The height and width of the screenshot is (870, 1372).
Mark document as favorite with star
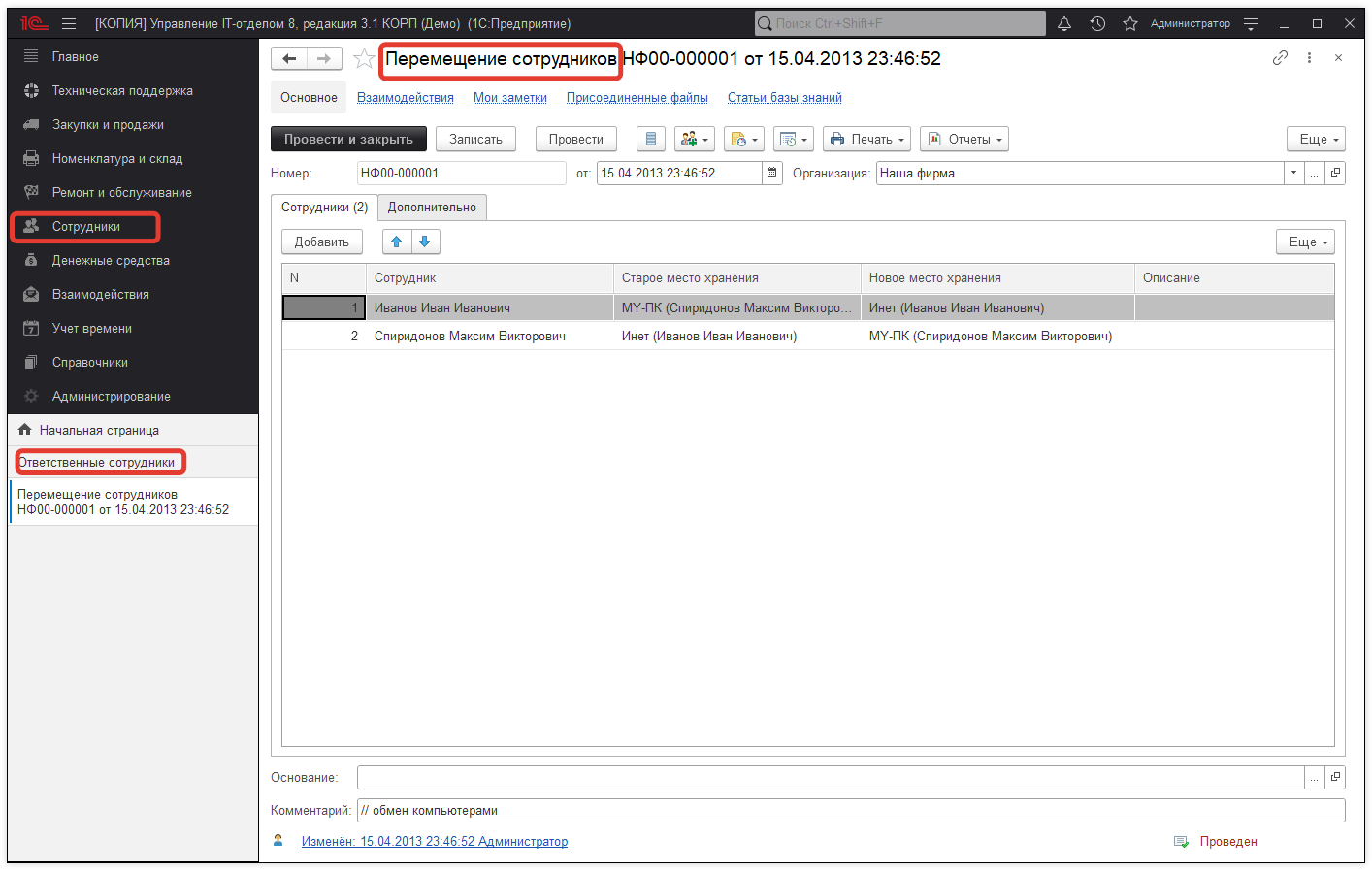click(364, 59)
